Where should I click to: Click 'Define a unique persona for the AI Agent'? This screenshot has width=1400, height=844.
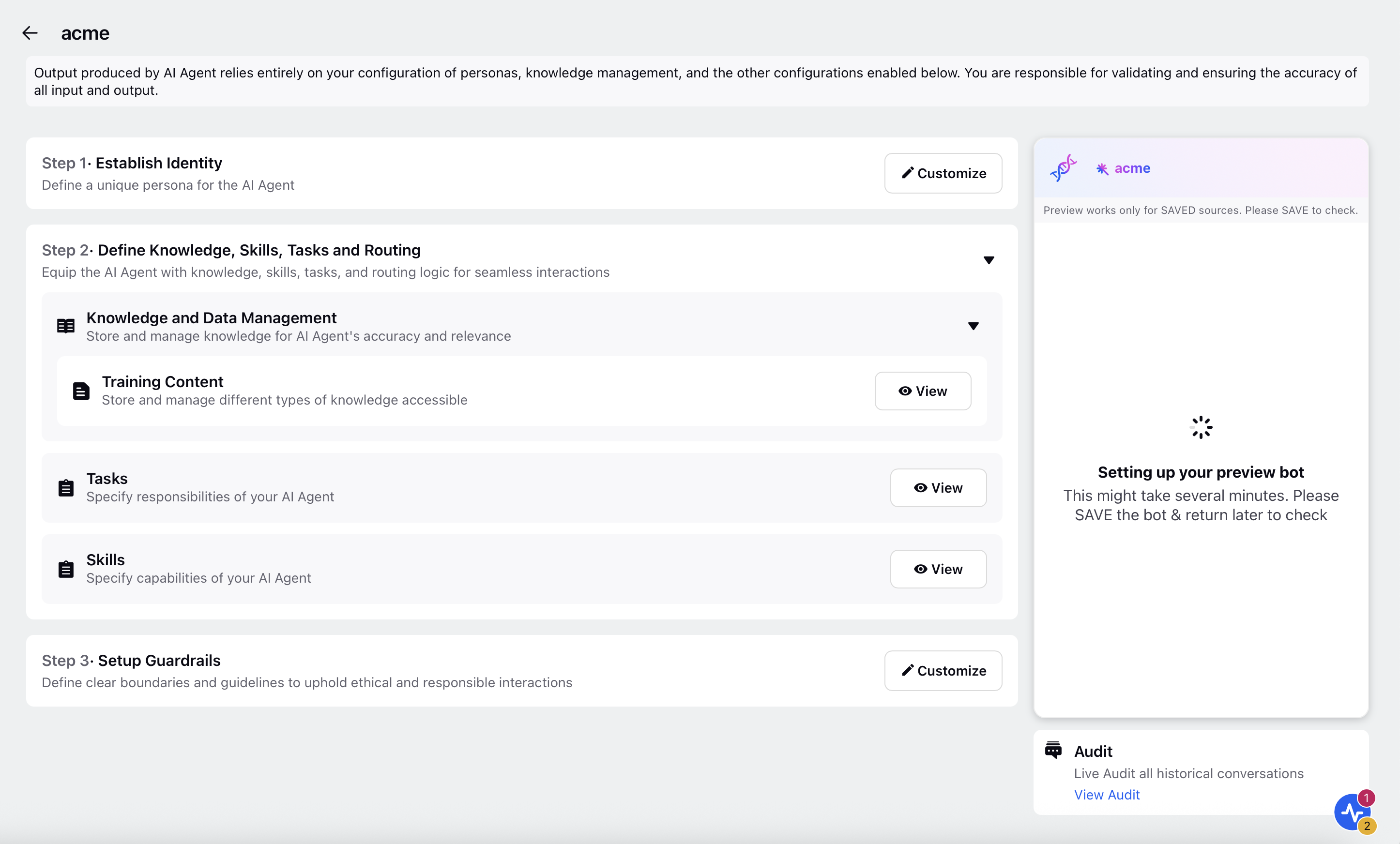point(168,185)
